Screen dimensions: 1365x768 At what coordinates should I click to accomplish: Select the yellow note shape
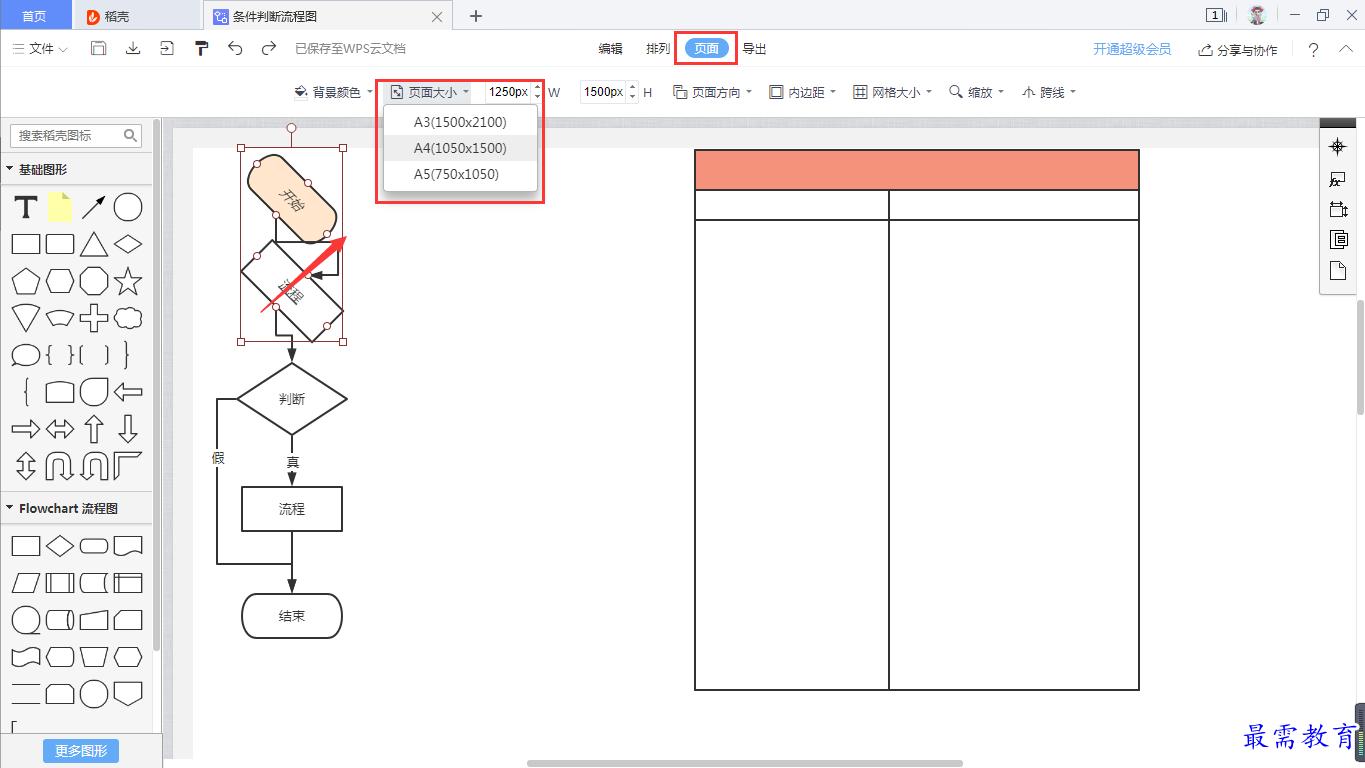click(60, 207)
